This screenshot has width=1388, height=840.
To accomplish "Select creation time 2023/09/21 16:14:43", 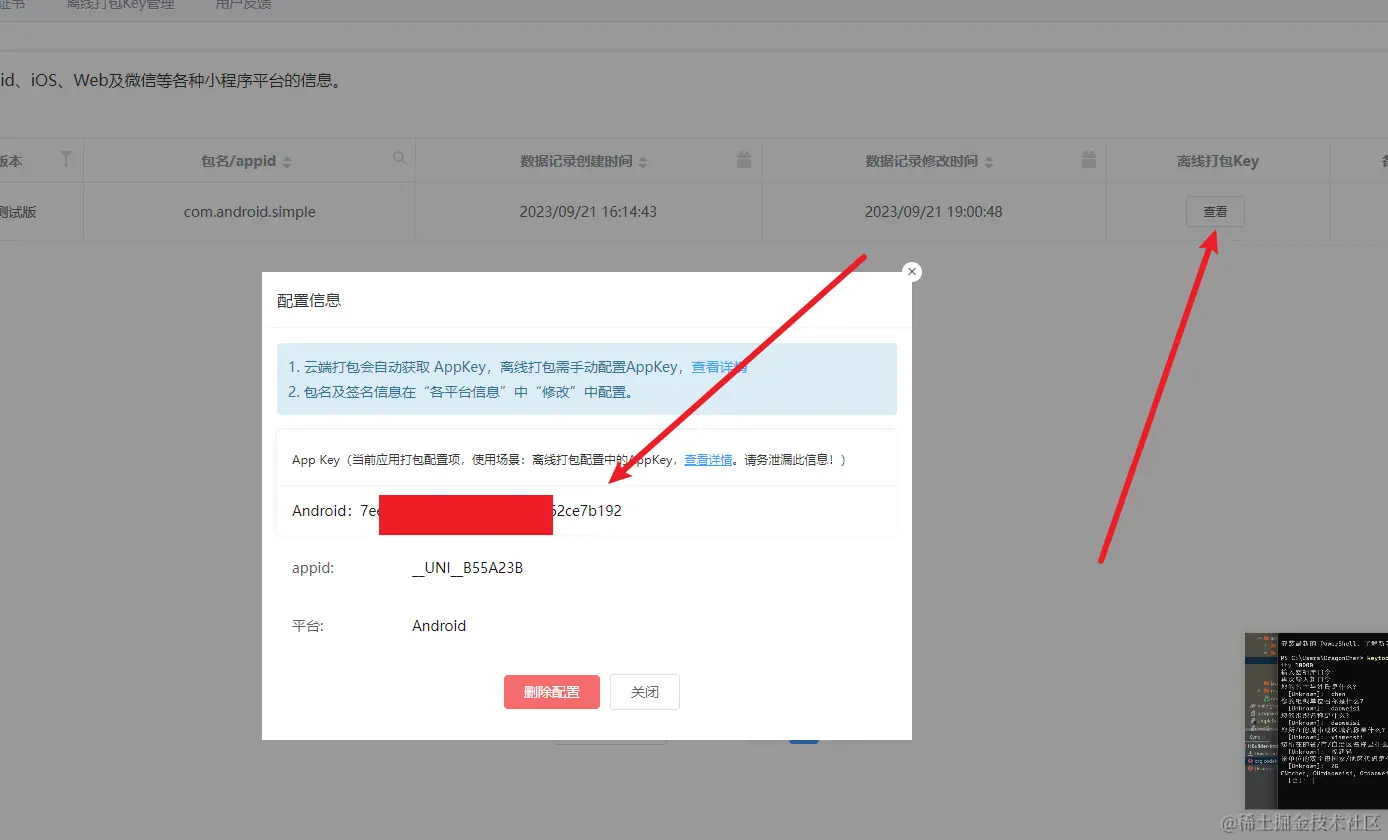I will click(588, 212).
